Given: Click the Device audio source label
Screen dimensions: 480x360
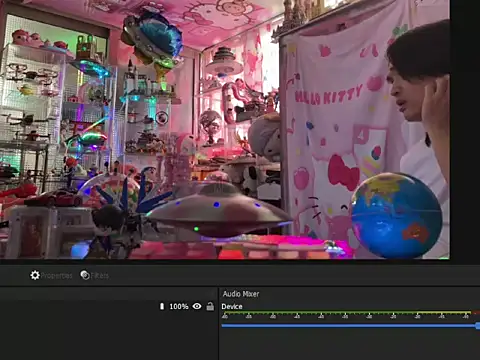Looking at the screenshot, I should [x=232, y=306].
